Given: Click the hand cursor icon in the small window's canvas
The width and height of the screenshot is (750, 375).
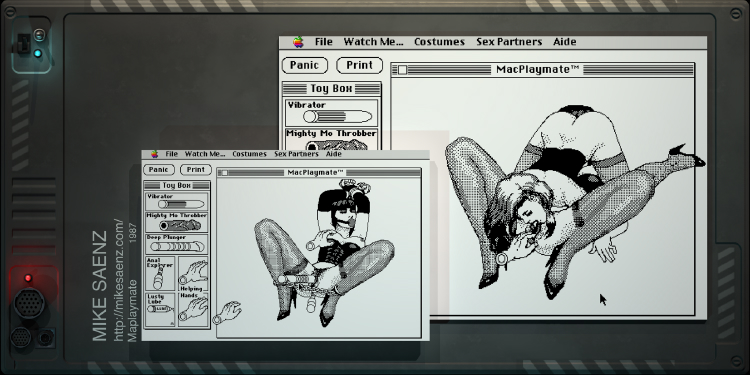Looking at the screenshot, I should (x=228, y=313).
